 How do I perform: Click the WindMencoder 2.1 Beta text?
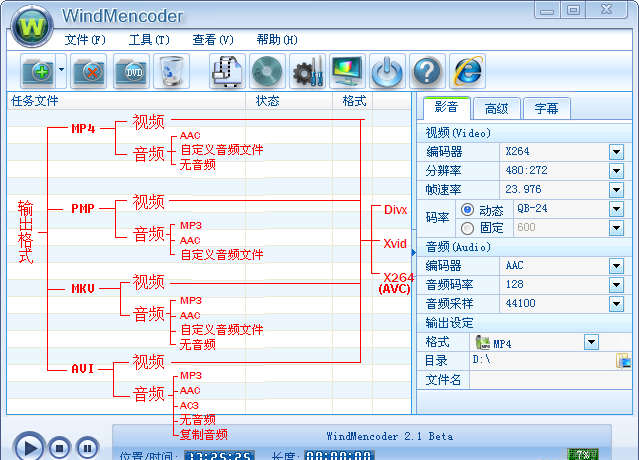click(x=390, y=436)
